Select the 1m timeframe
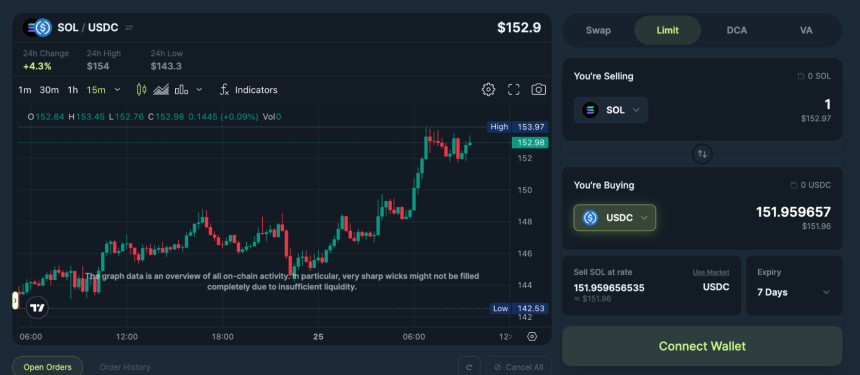Screen dimensions: 860x375 click(25, 90)
